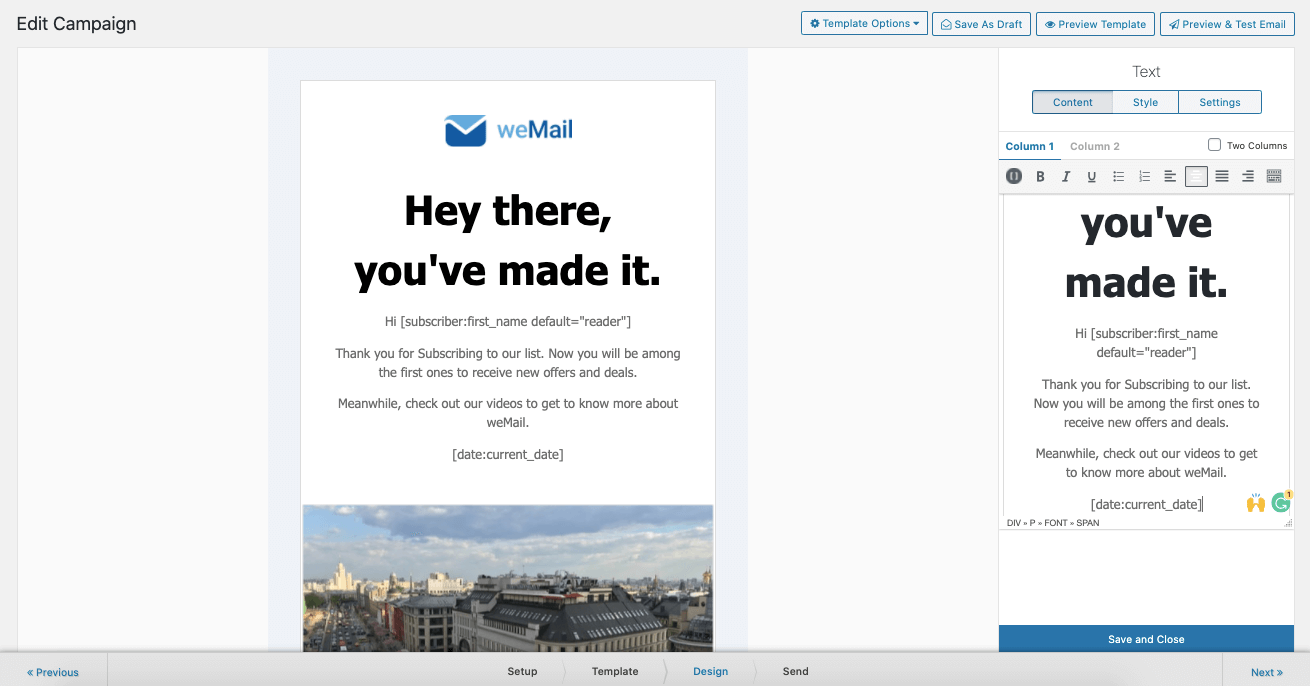
Task: Apply underline formatting
Action: (x=1092, y=176)
